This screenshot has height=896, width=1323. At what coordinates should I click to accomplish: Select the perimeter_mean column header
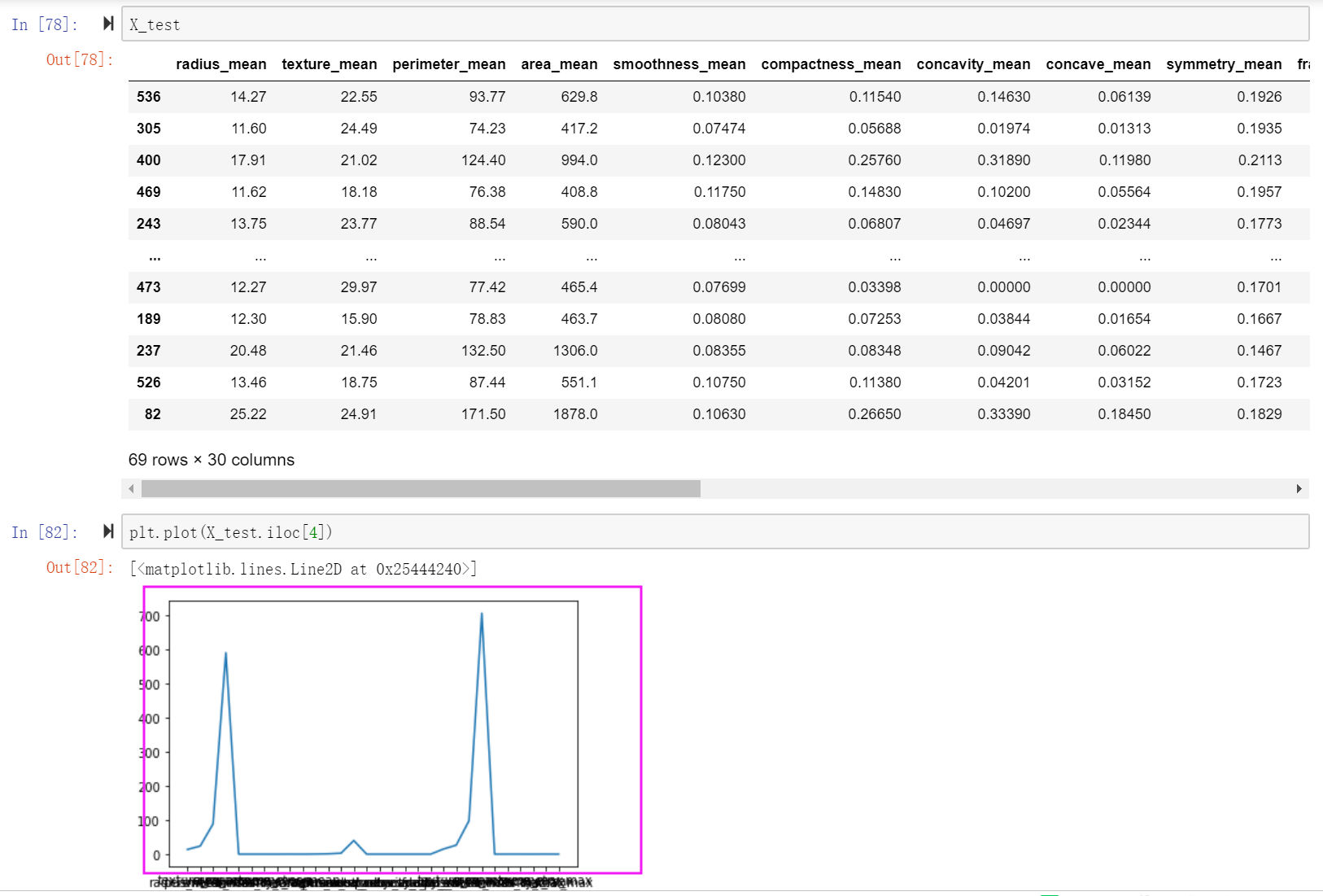[449, 64]
